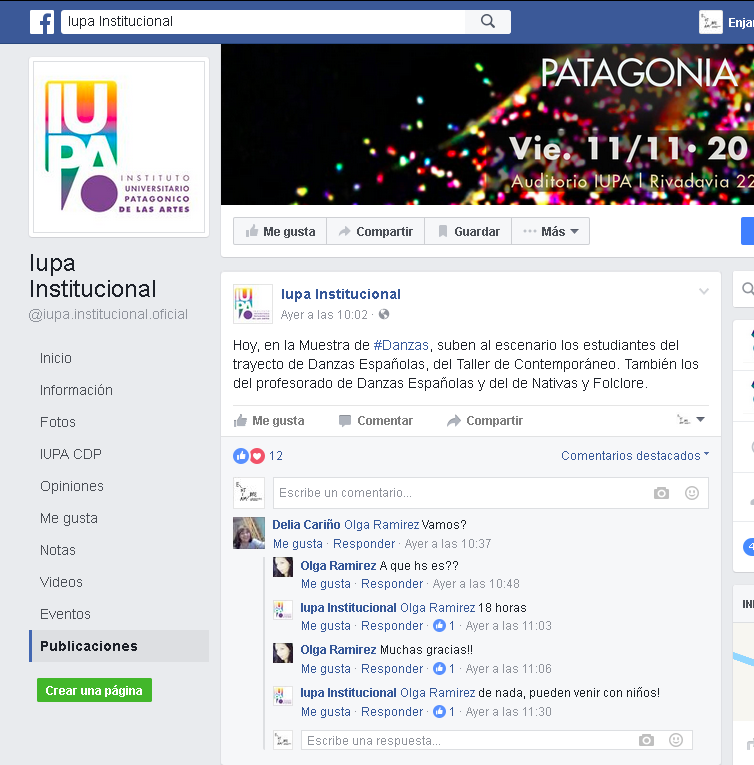Click camera icon in reply box
Image resolution: width=754 pixels, height=765 pixels.
click(646, 741)
